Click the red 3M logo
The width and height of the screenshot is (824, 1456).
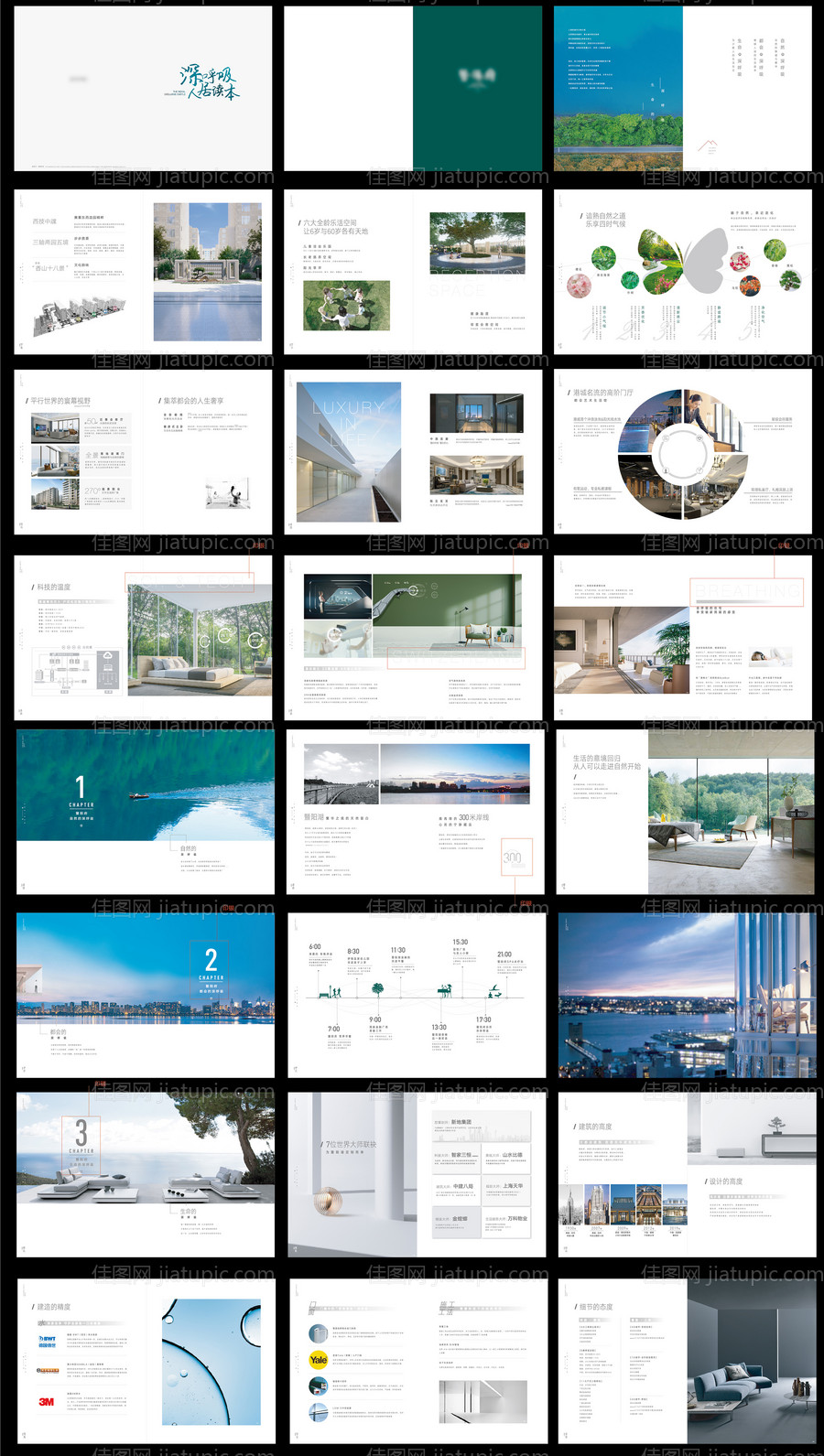tap(46, 1401)
